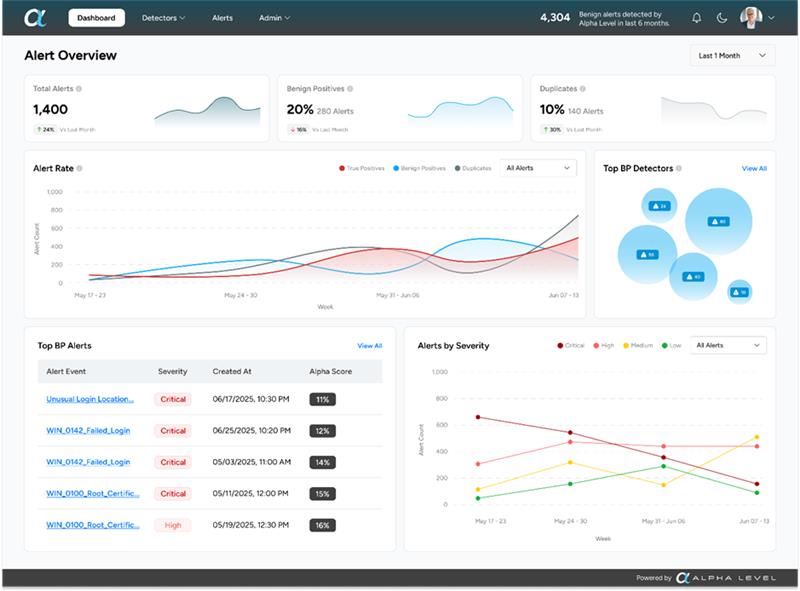Toggle True Positives series in Alert Rate legend

click(364, 168)
